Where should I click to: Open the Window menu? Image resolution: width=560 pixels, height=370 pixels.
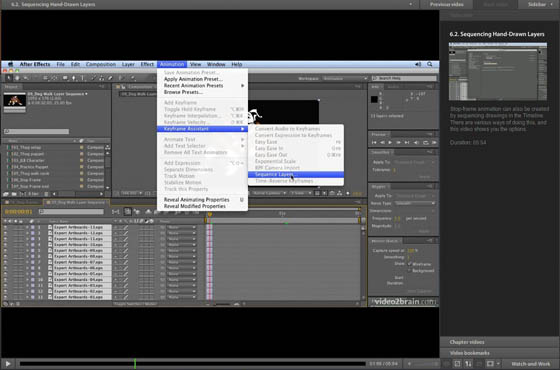pyautogui.click(x=216, y=64)
